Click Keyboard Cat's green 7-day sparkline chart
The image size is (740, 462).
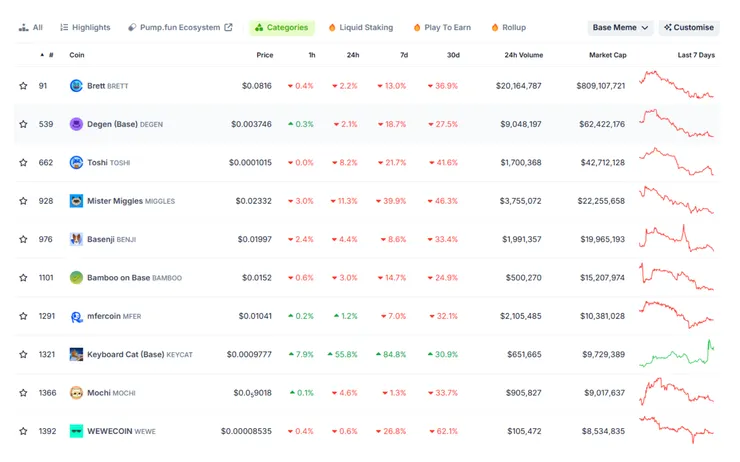point(677,354)
